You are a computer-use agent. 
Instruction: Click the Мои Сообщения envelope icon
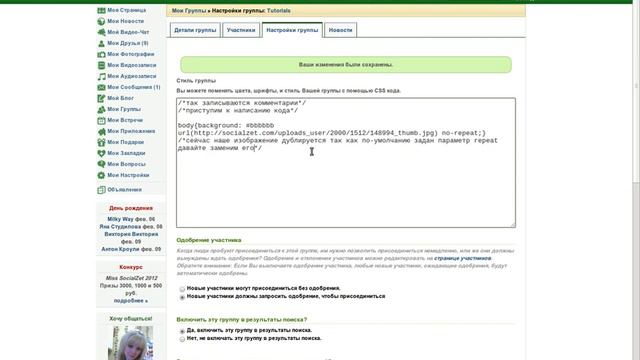click(101, 87)
